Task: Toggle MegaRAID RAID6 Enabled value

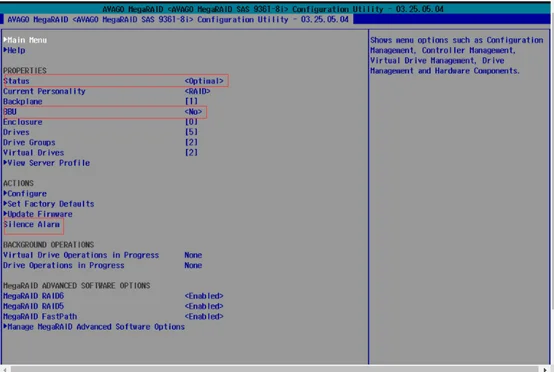Action: coord(204,296)
